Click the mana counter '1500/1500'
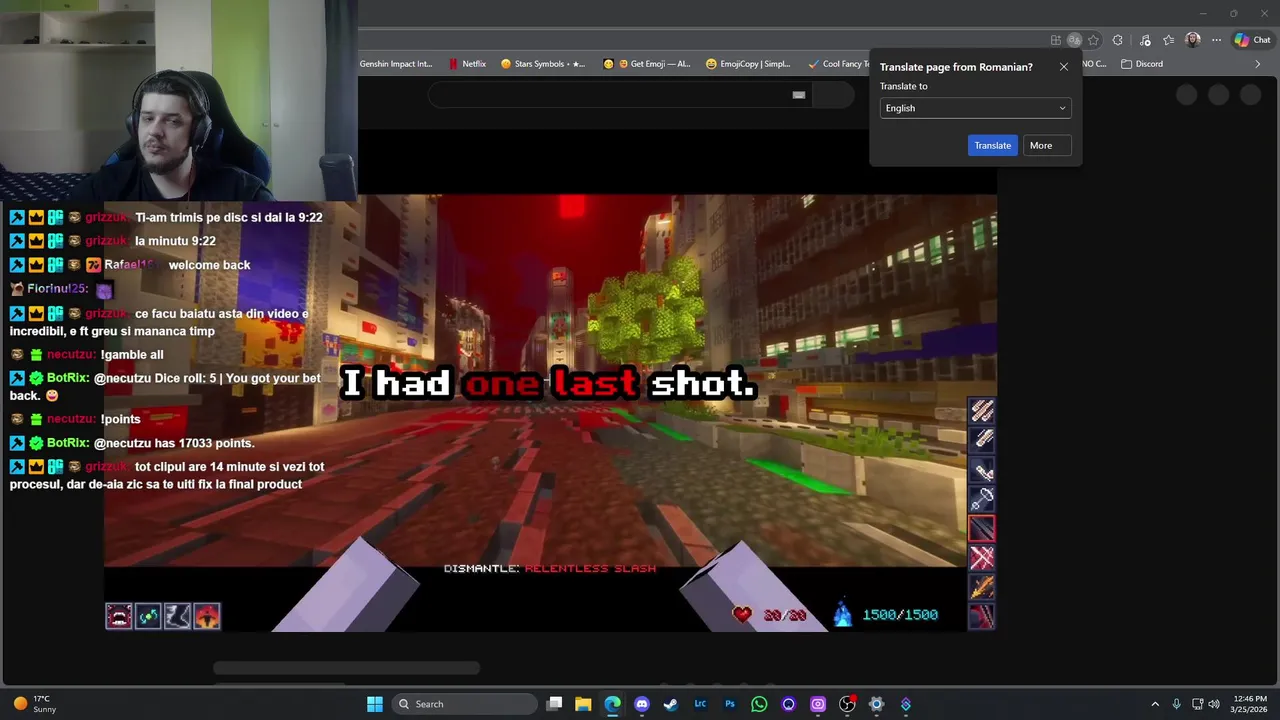The height and width of the screenshot is (720, 1280). tap(900, 615)
